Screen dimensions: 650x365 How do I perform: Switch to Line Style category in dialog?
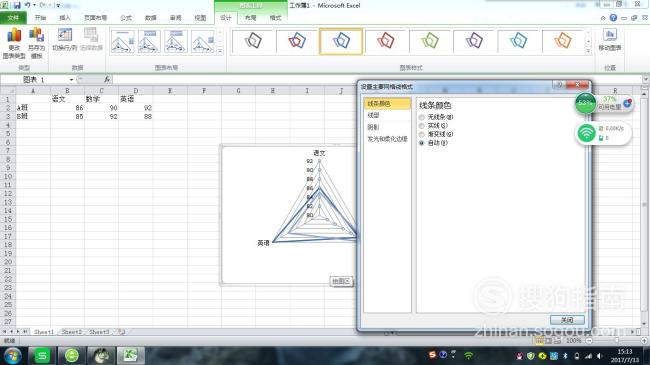(x=374, y=115)
